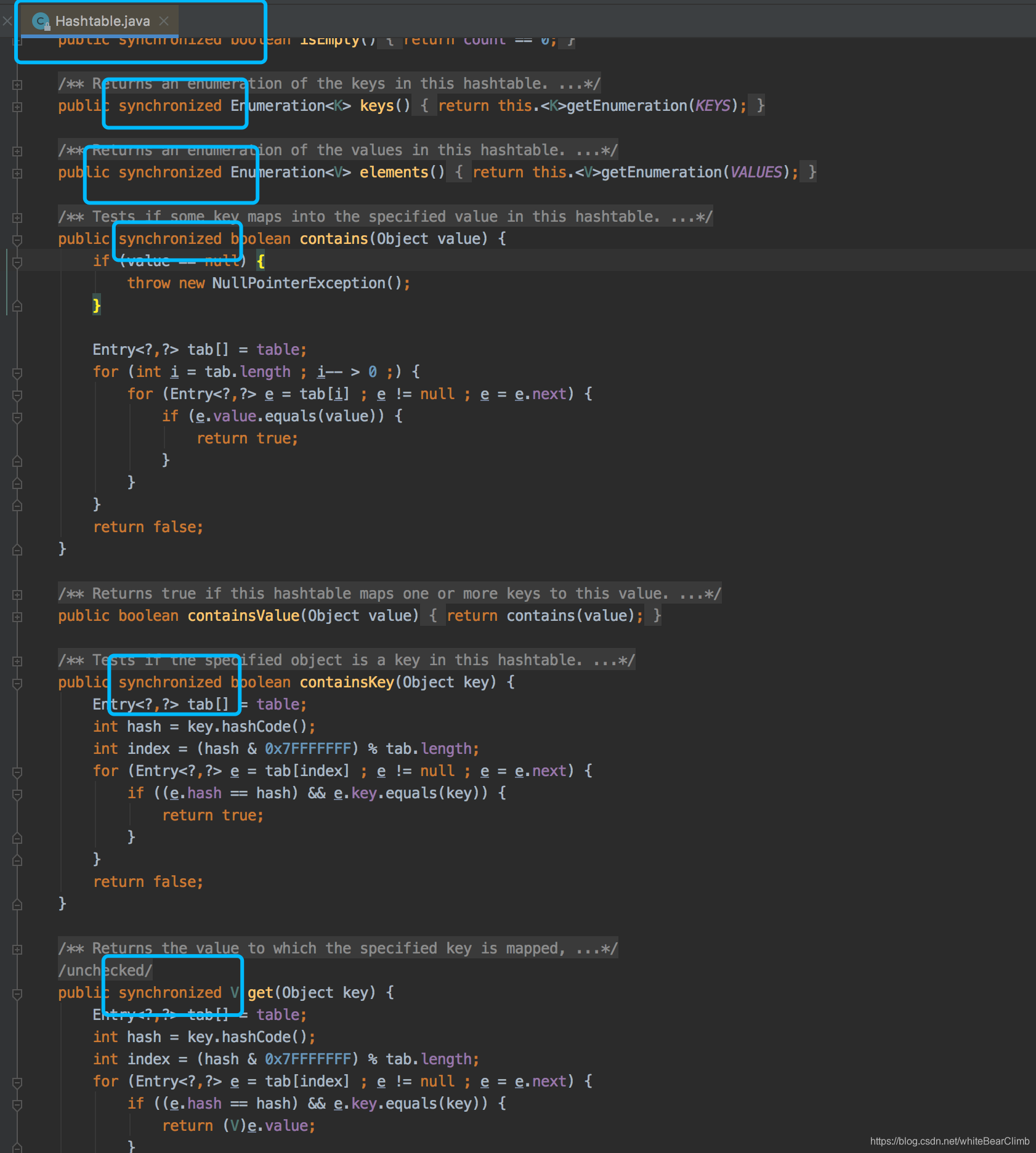
Task: Click the 'keys' method name
Action: click(x=376, y=106)
